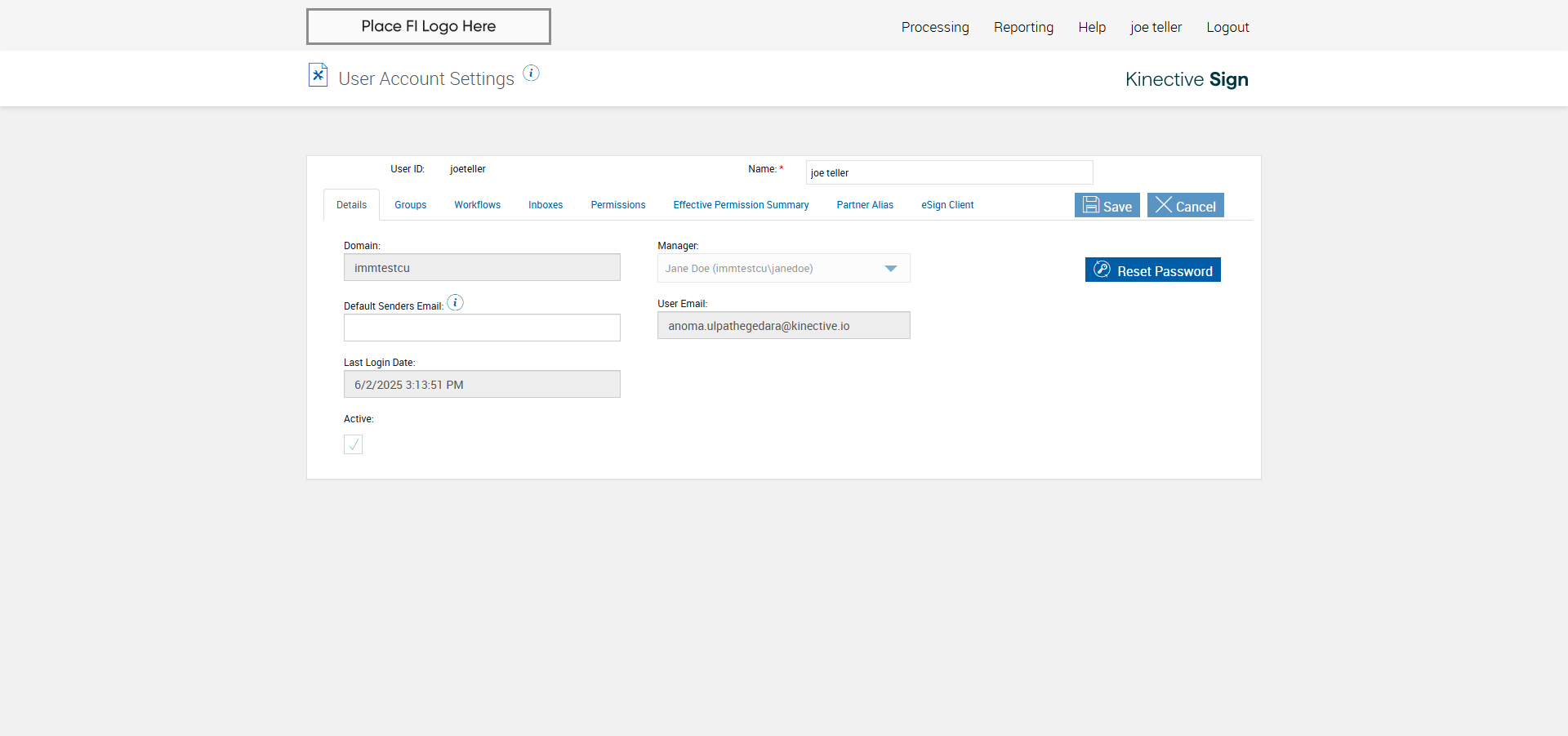Open the Processing menu

click(x=935, y=27)
